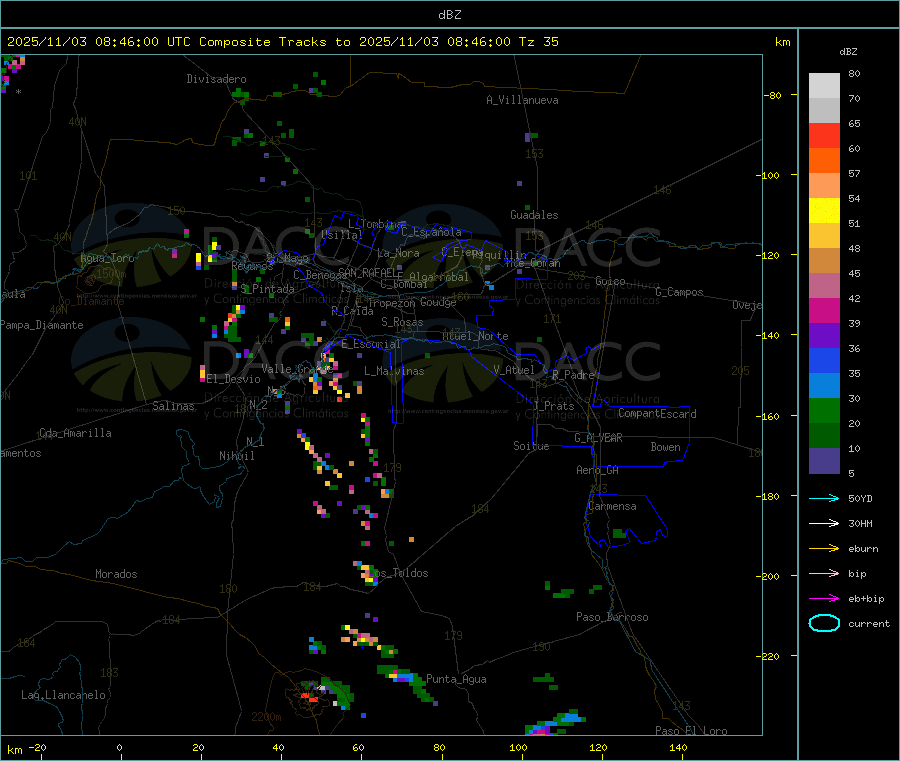Click the 'Morados' map label
The image size is (900, 761).
(x=117, y=574)
